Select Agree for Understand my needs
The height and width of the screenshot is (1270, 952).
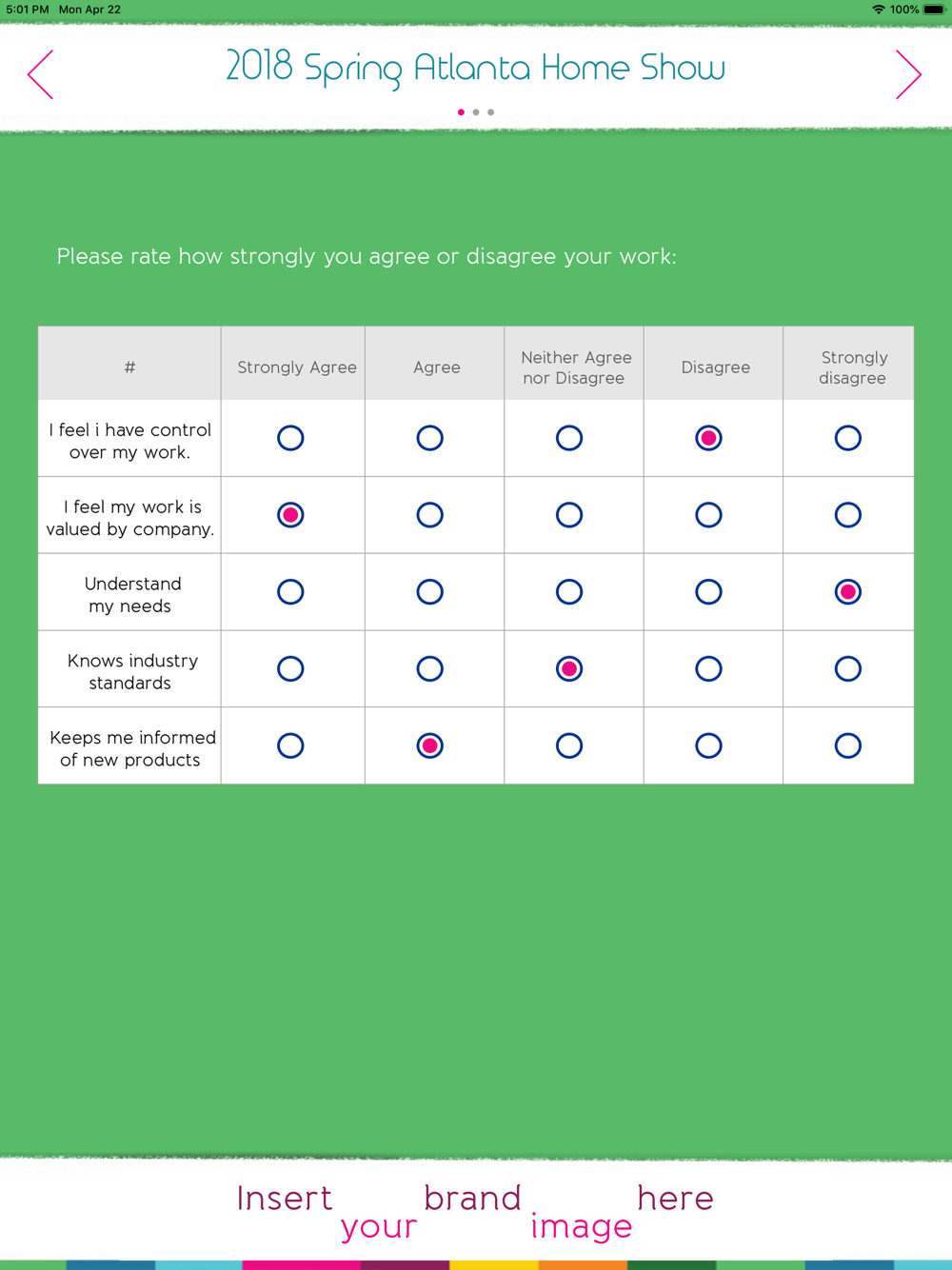pyautogui.click(x=430, y=592)
